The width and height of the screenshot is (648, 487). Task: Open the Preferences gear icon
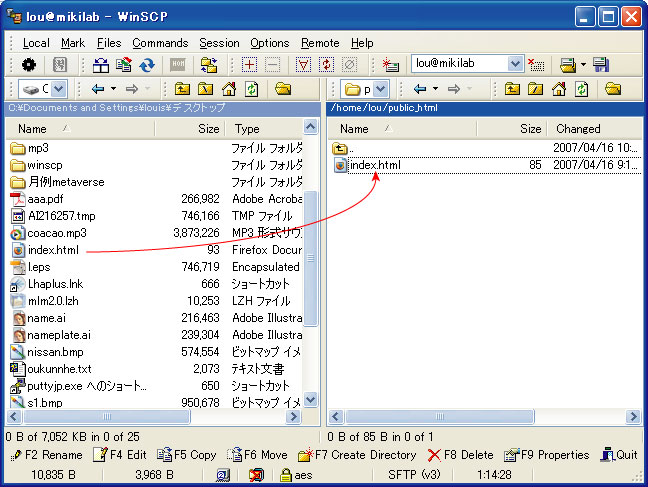click(29, 64)
